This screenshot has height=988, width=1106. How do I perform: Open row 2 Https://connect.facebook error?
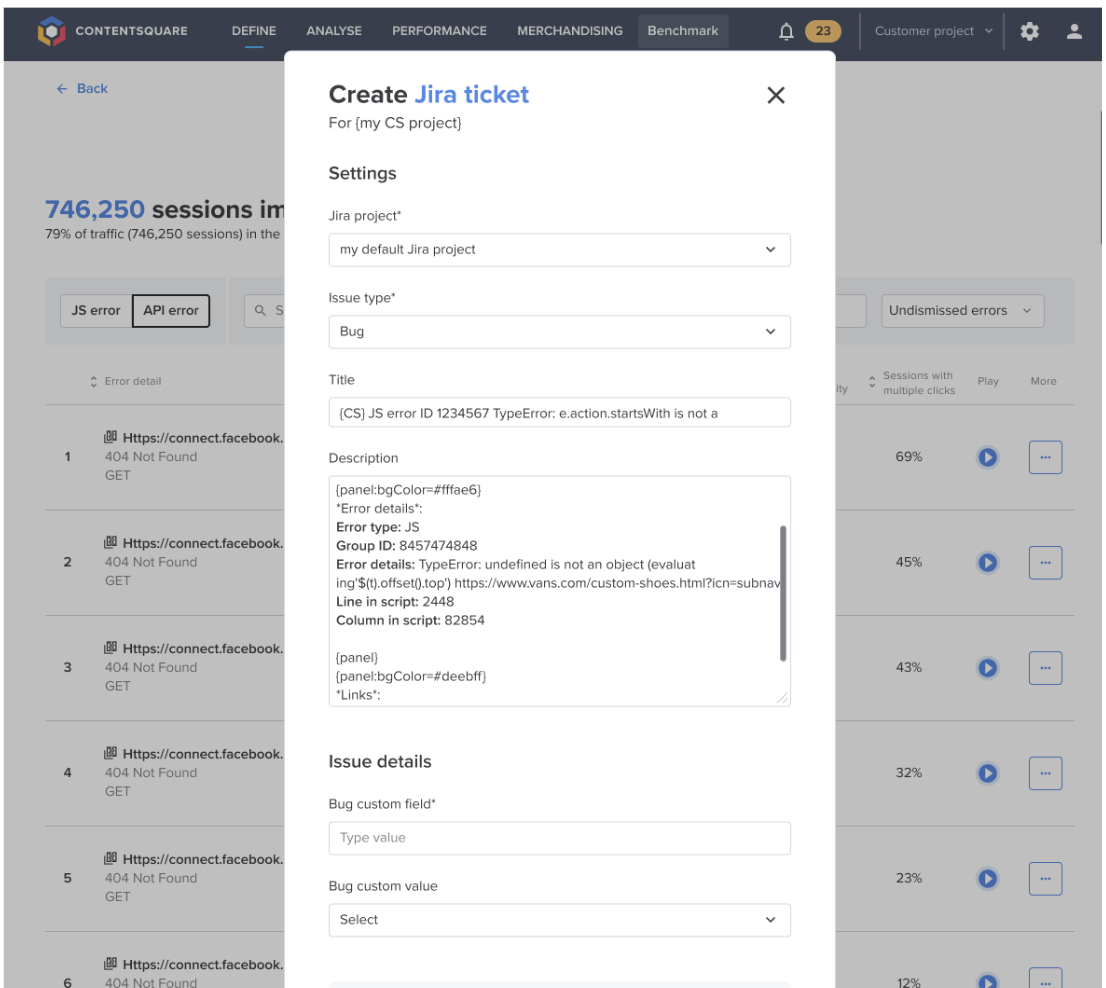[x=202, y=543]
